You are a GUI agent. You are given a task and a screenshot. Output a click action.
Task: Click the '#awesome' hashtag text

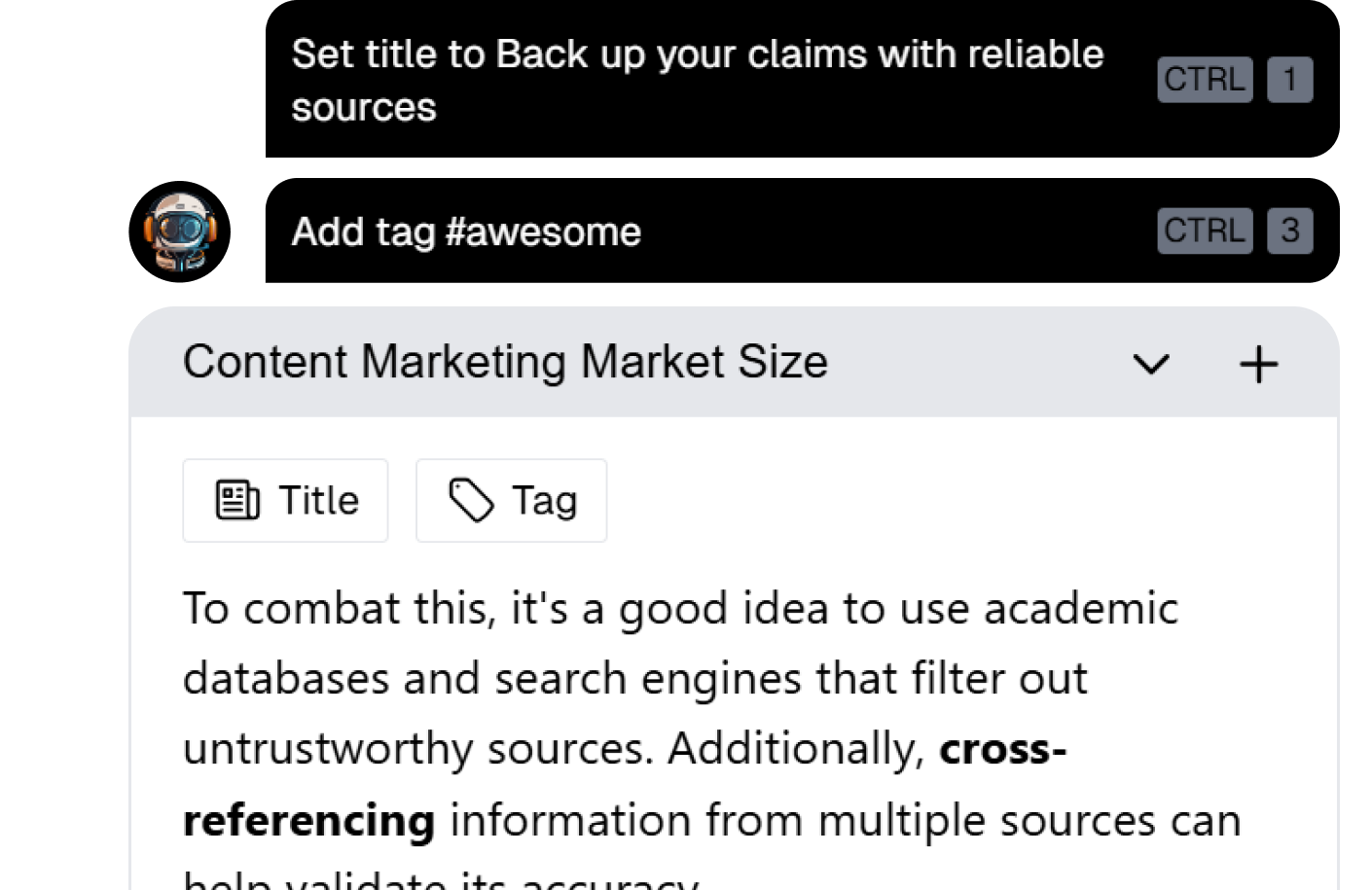point(543,231)
